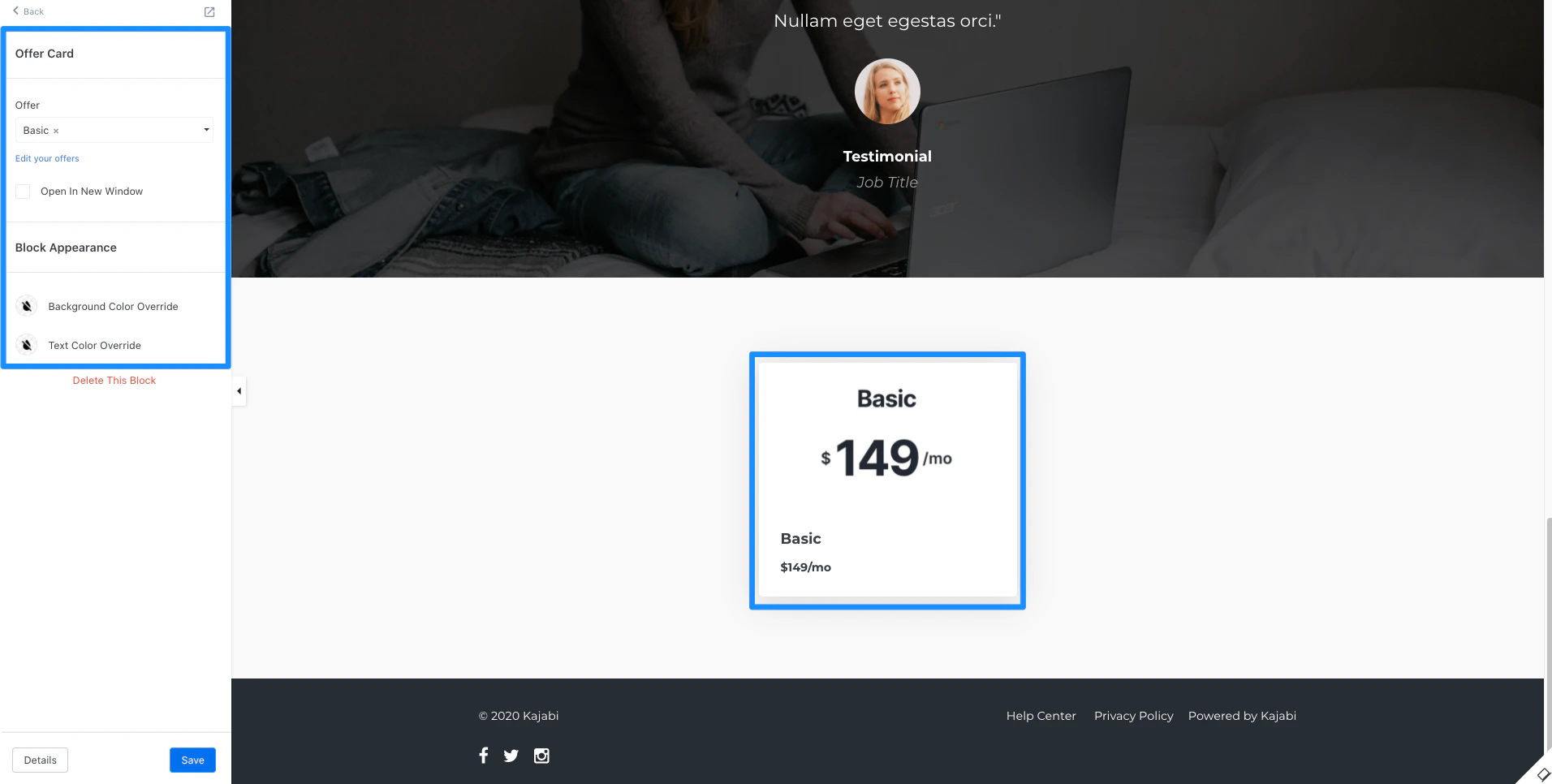Open the Offer dropdown arrow
The width and height of the screenshot is (1552, 784).
206,130
